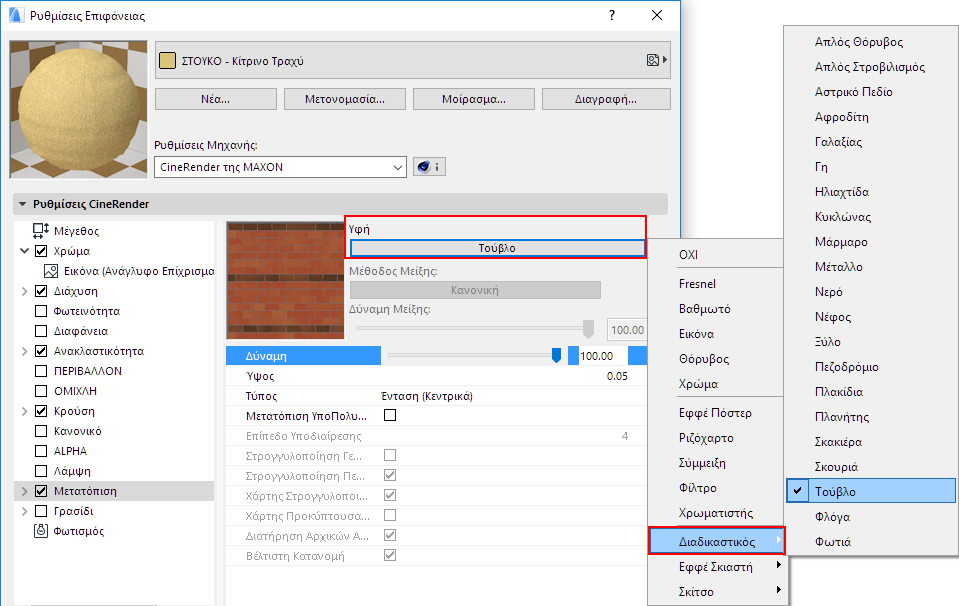Open the Διαδικαστικός submenu
The width and height of the screenshot is (959, 606).
(x=716, y=541)
